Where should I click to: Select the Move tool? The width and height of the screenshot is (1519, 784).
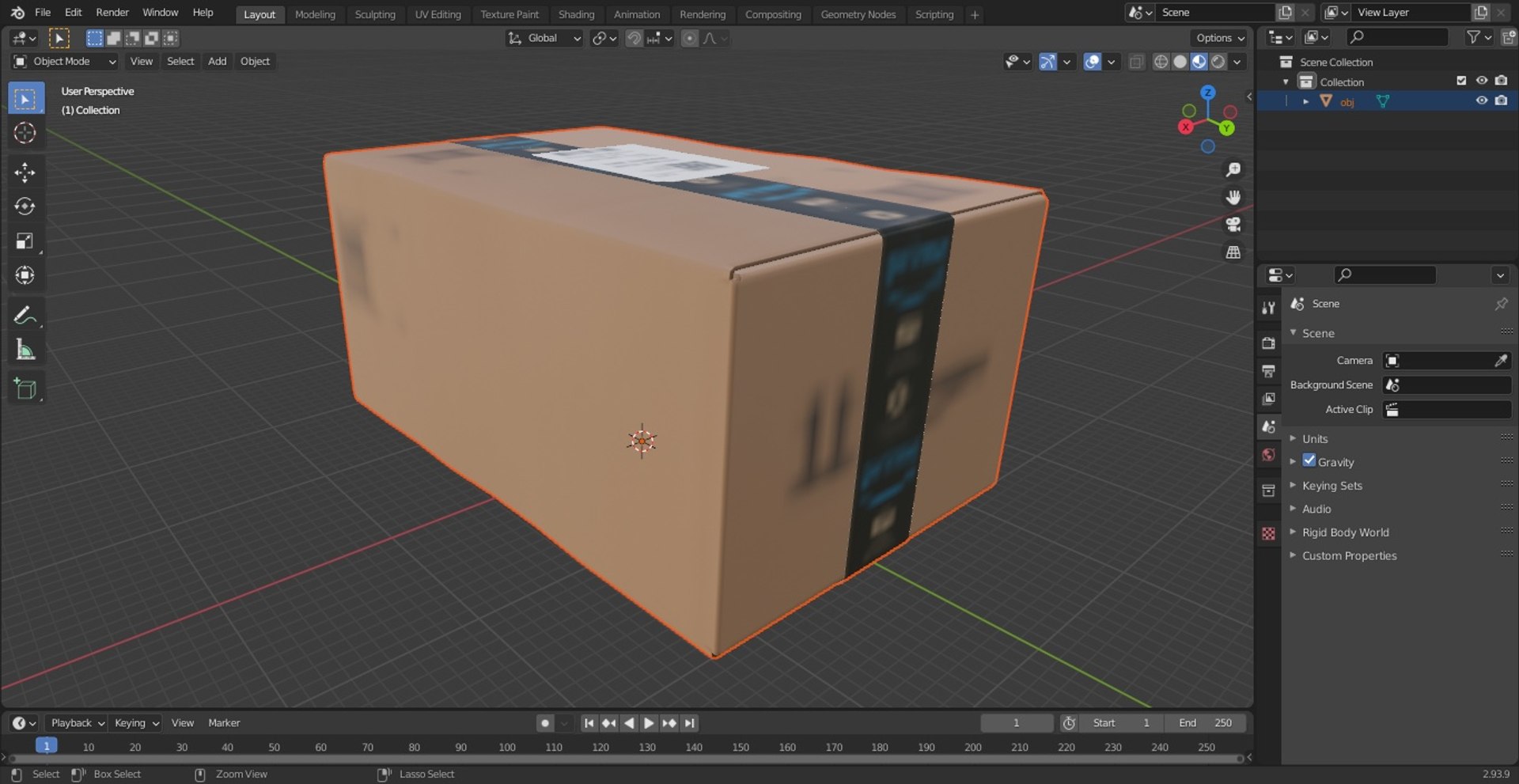point(25,172)
